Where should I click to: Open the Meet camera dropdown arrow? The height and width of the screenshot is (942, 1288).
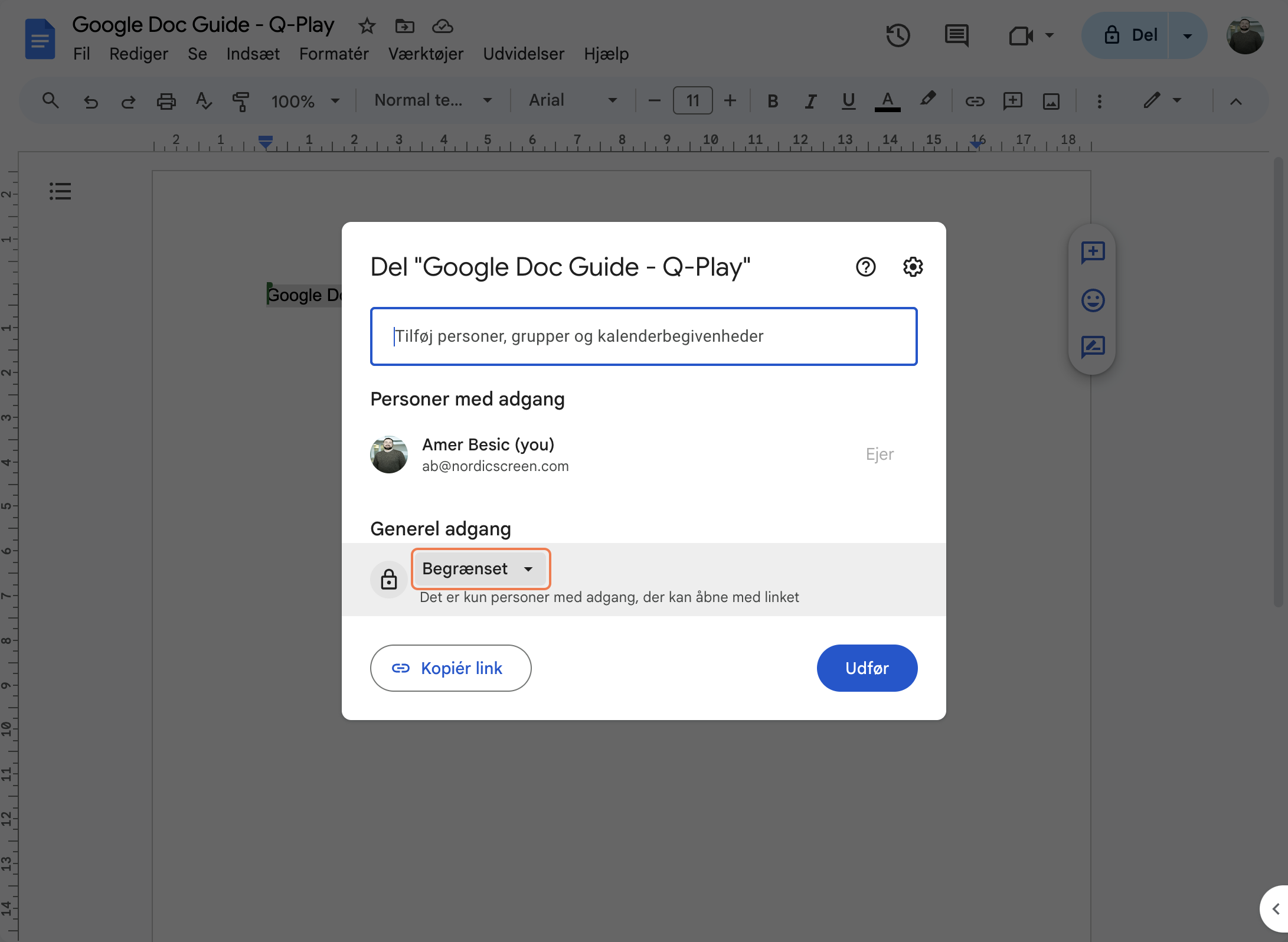click(x=1049, y=35)
